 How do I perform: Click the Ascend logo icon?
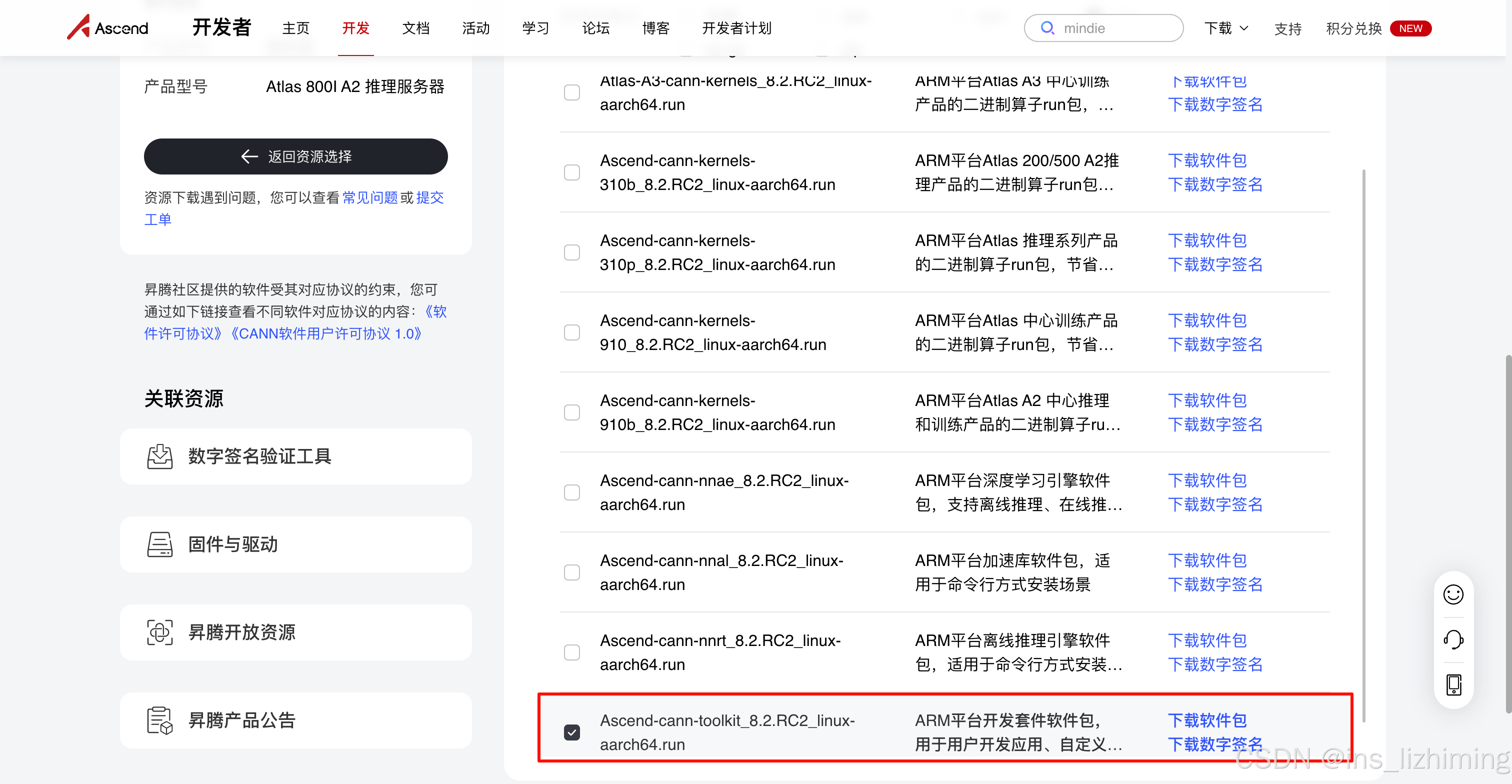(x=78, y=27)
